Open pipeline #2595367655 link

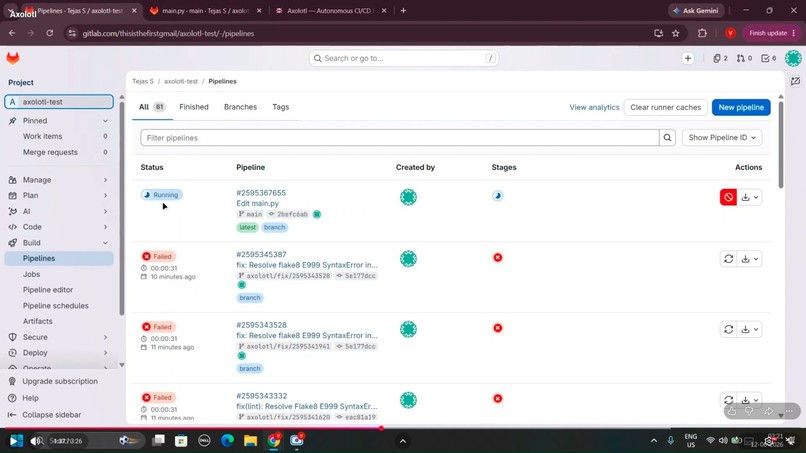(x=261, y=193)
